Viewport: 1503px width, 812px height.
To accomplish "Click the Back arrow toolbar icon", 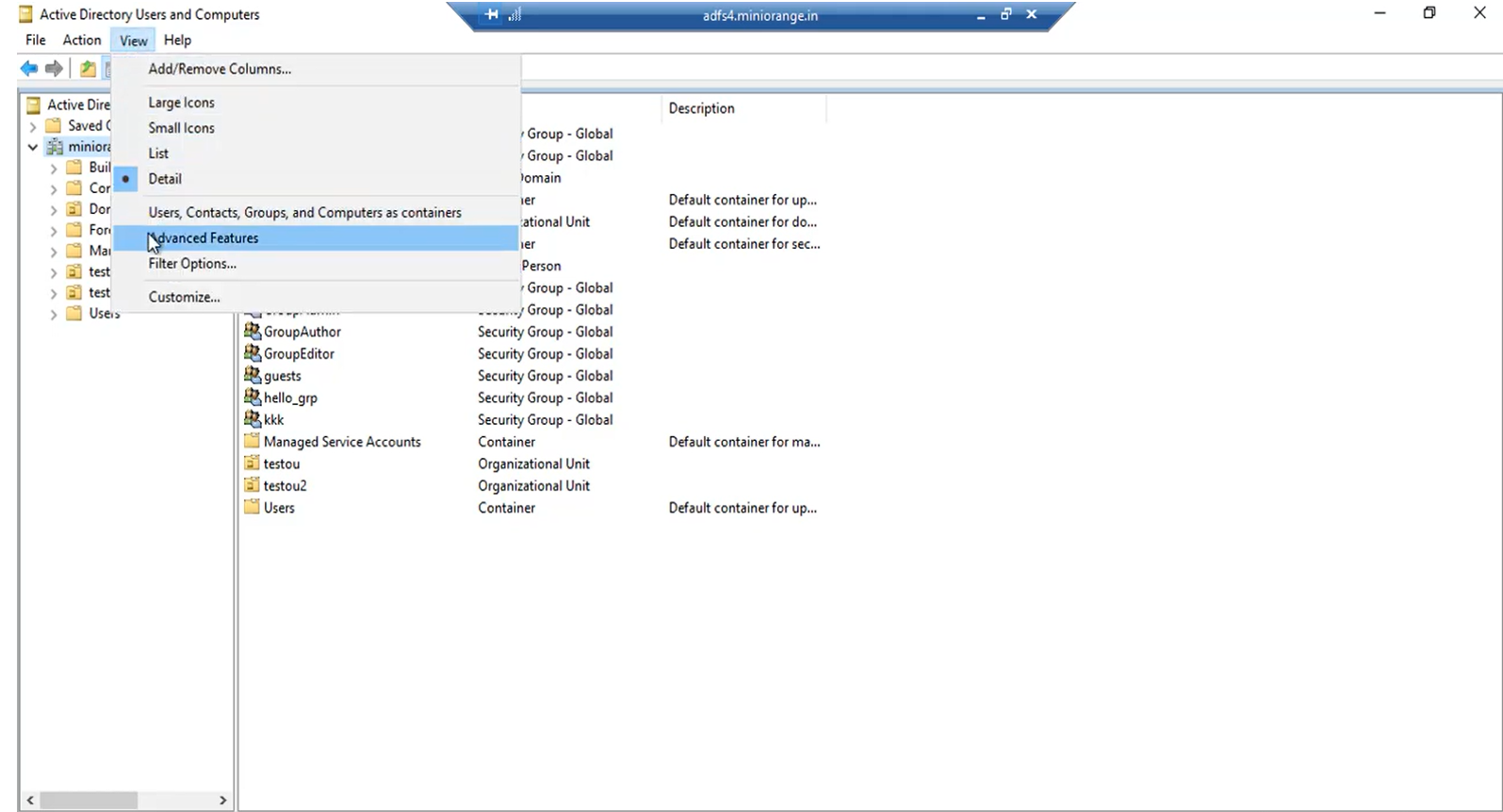I will click(x=29, y=68).
